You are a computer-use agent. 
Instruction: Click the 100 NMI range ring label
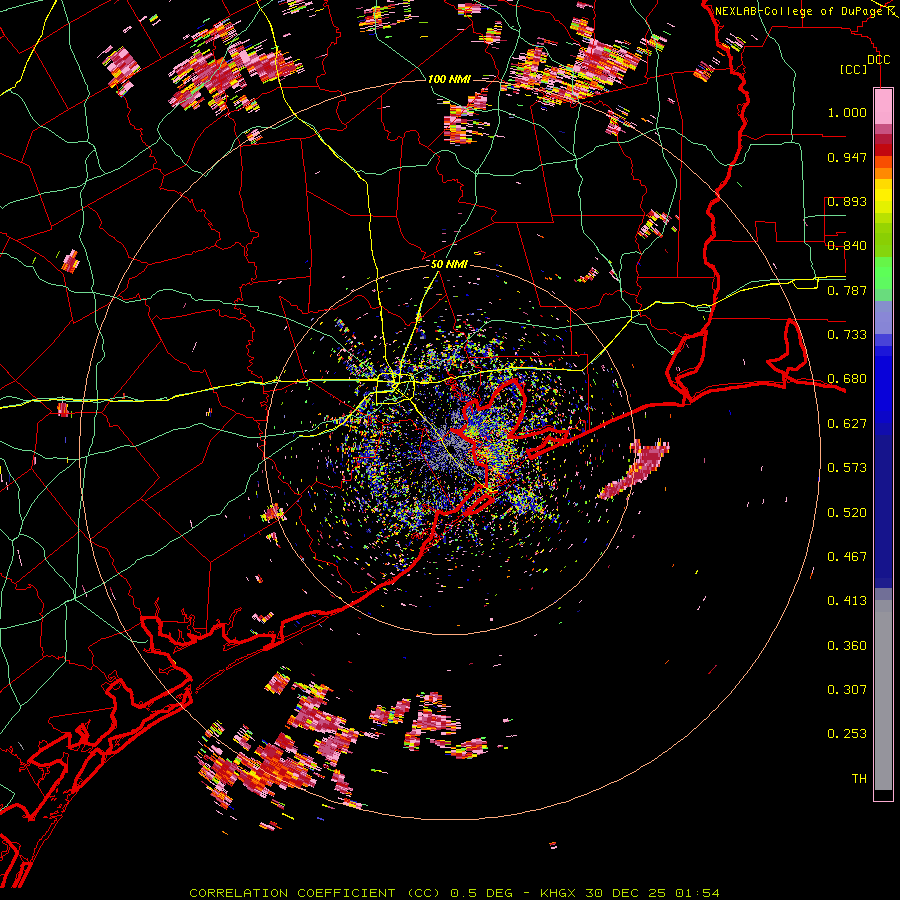coord(449,79)
